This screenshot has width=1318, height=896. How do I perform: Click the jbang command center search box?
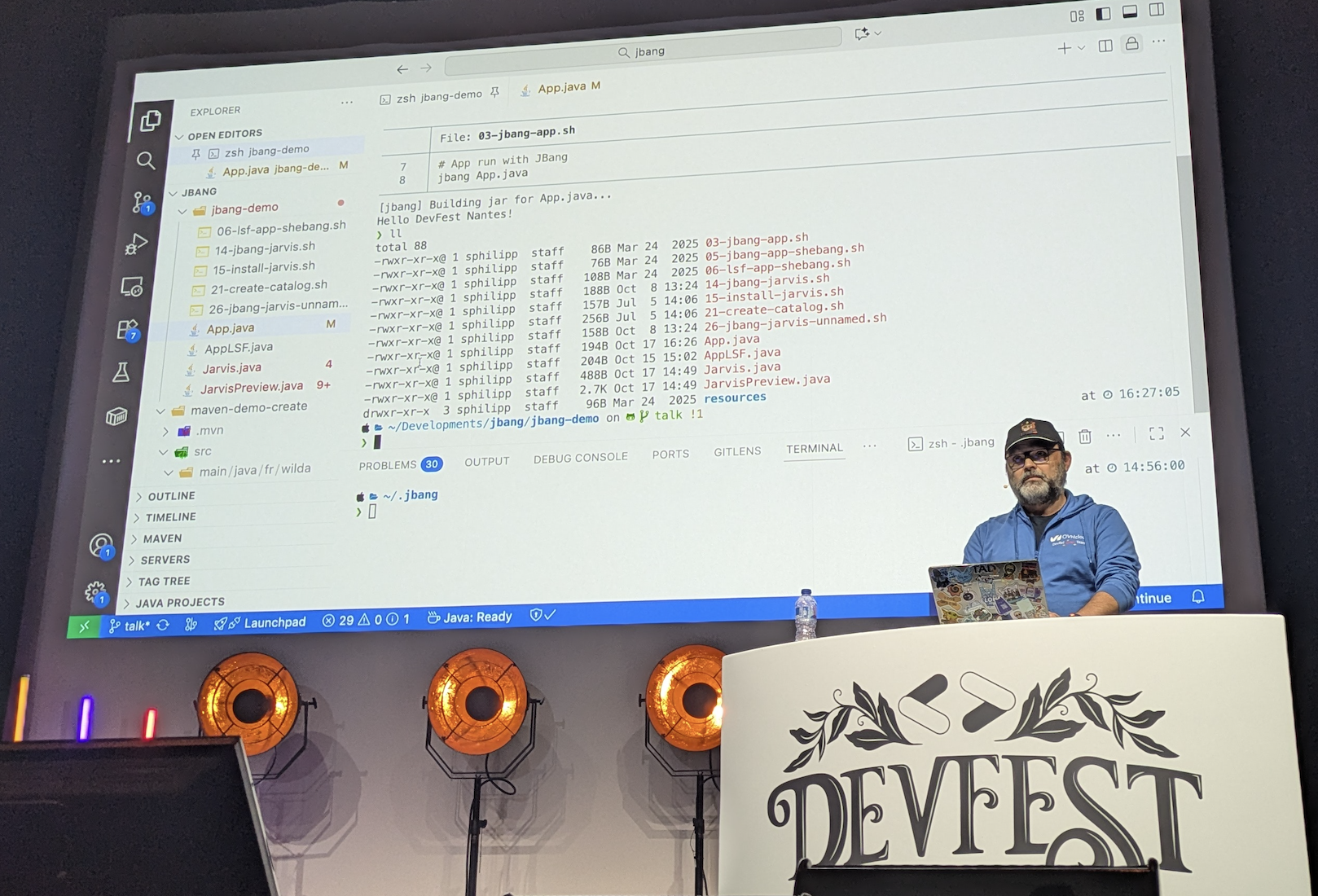click(x=644, y=51)
